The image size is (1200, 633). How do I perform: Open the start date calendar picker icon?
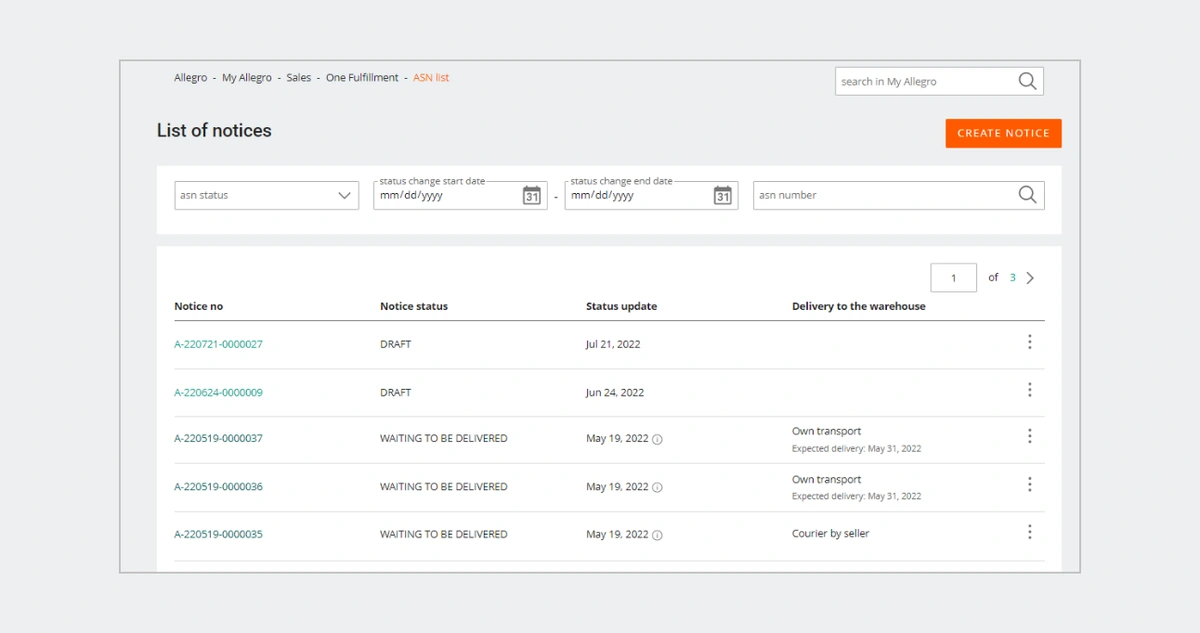(x=532, y=196)
